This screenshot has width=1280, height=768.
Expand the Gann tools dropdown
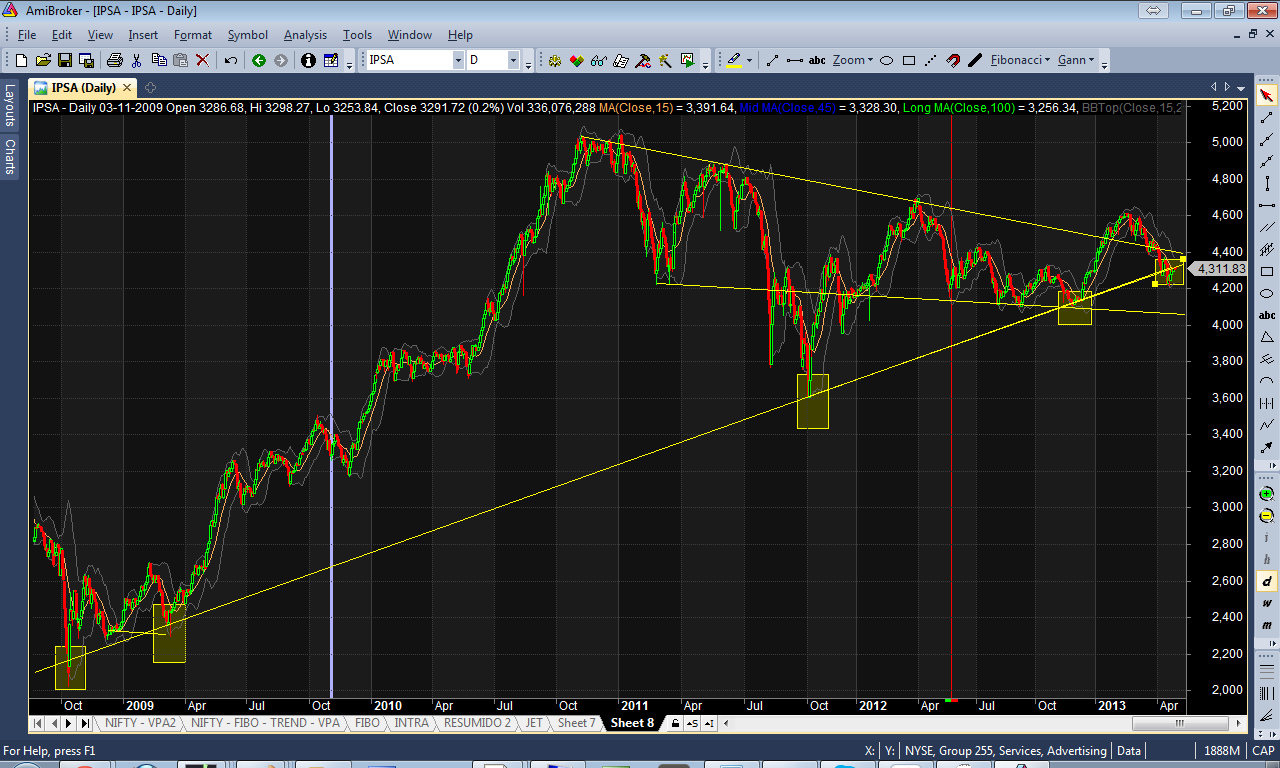(x=1076, y=60)
